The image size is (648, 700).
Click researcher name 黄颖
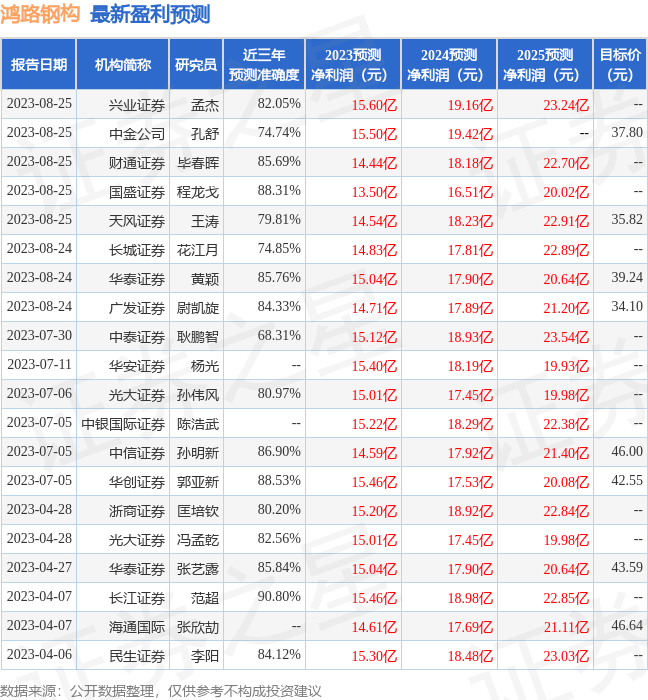(205, 279)
